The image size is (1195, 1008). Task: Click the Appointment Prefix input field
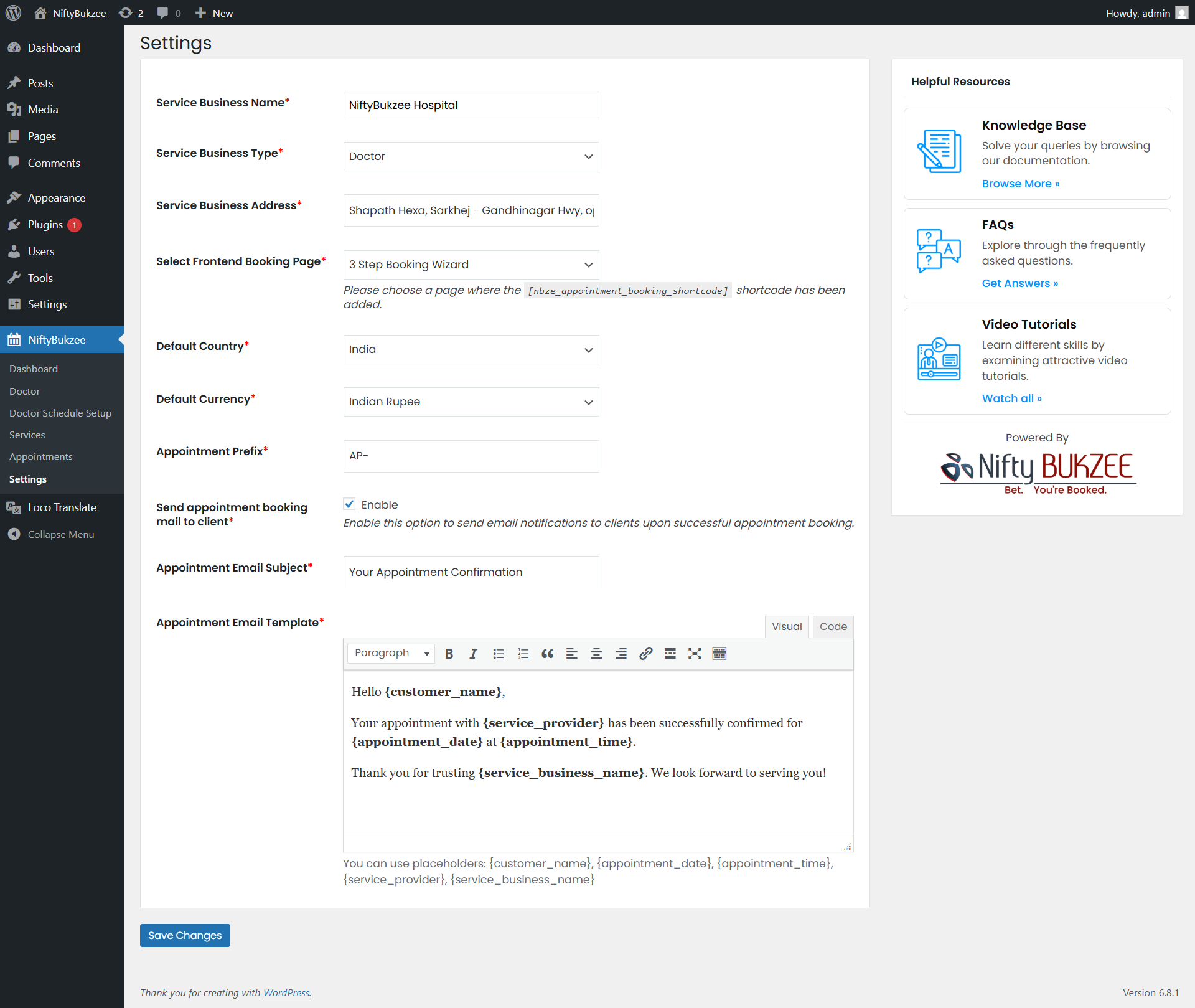coord(471,456)
